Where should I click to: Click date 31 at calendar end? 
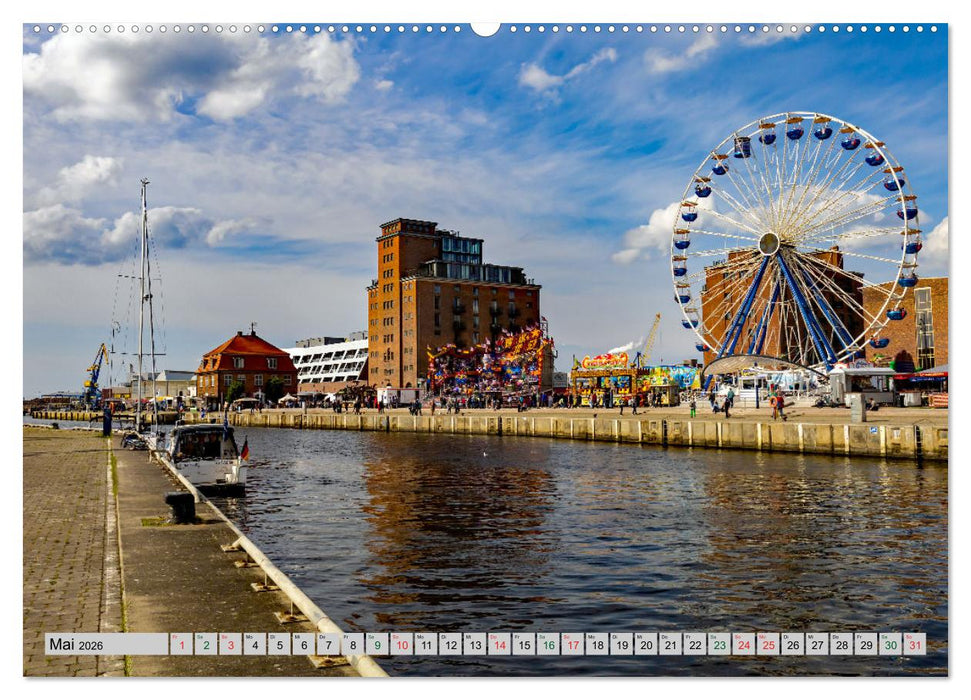pos(913,648)
